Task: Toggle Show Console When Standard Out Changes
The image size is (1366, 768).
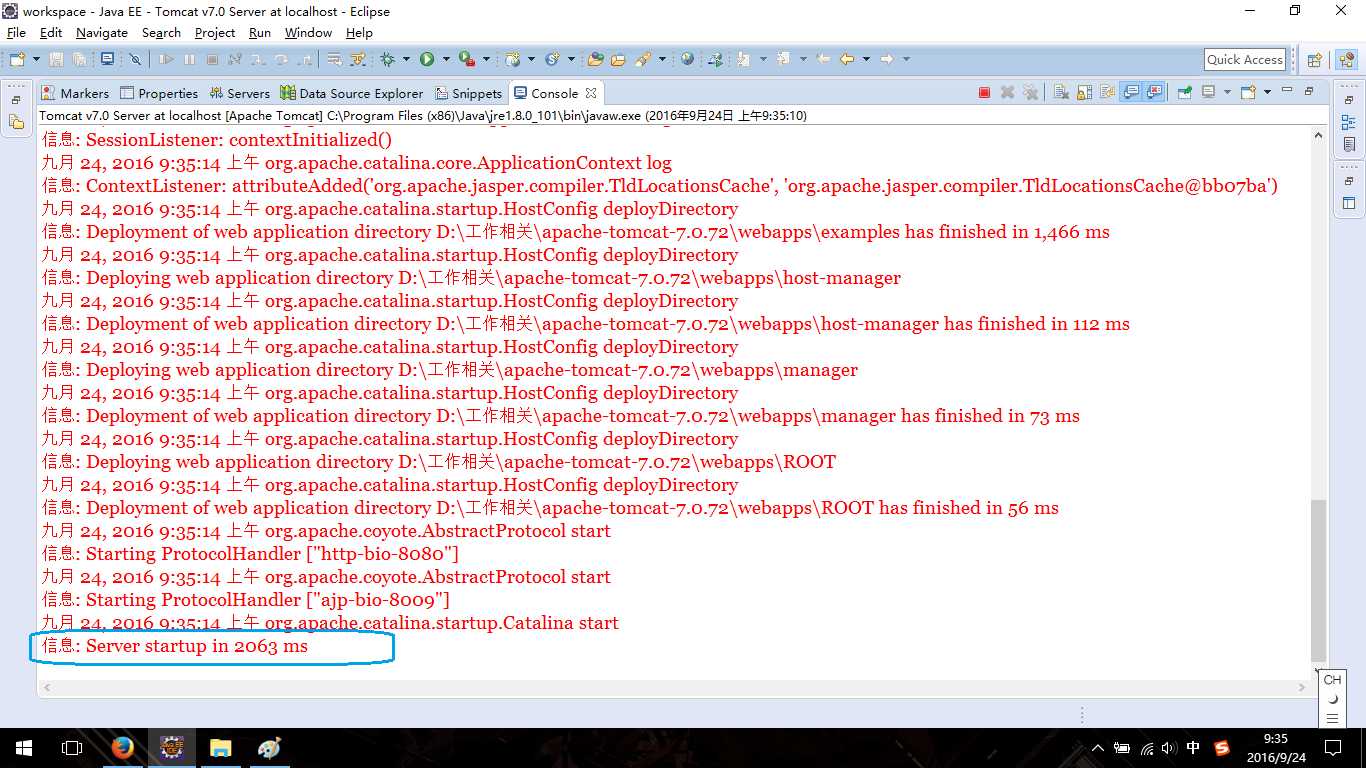Action: [x=1130, y=92]
